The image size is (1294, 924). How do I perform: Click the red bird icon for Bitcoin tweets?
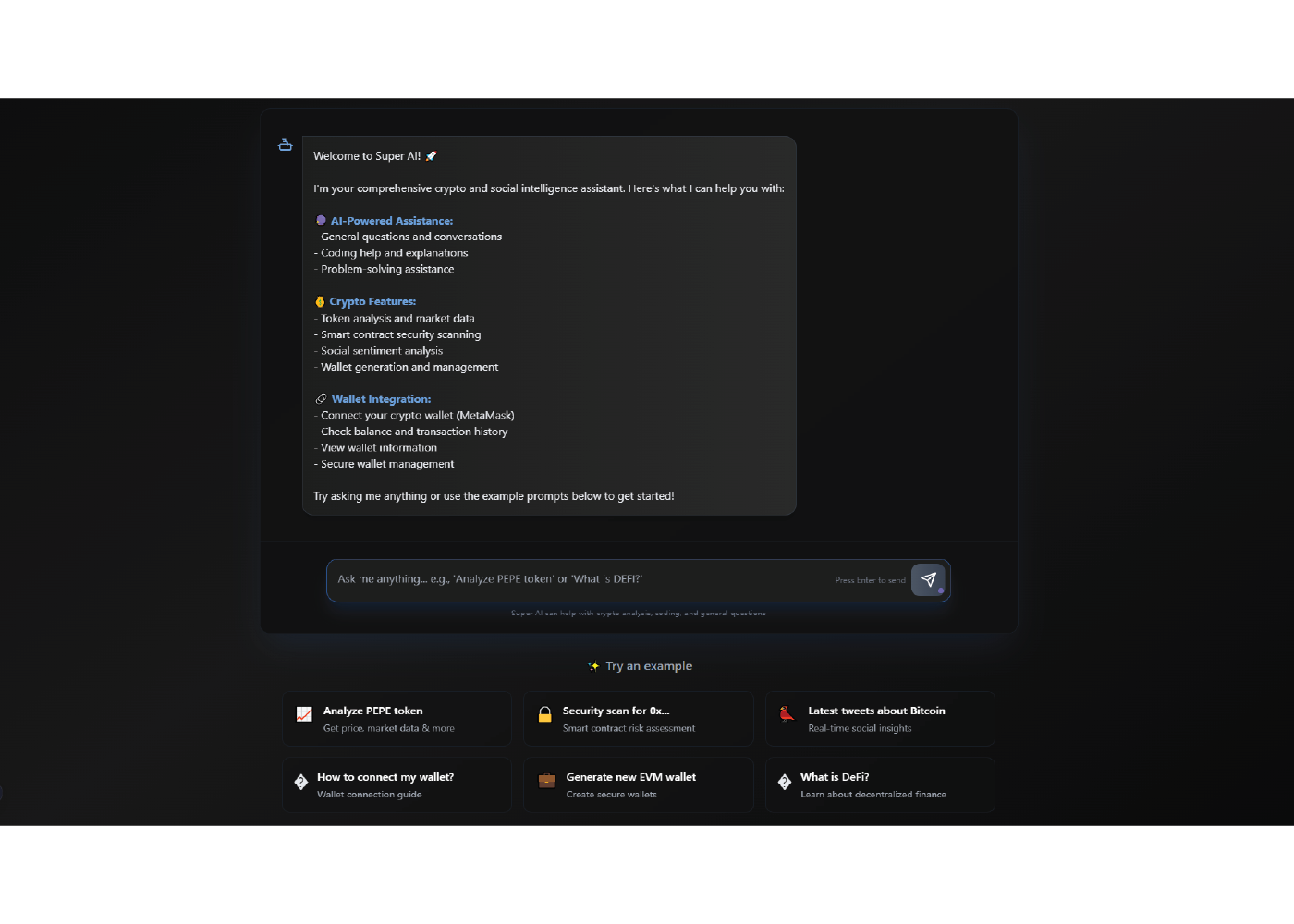click(787, 713)
